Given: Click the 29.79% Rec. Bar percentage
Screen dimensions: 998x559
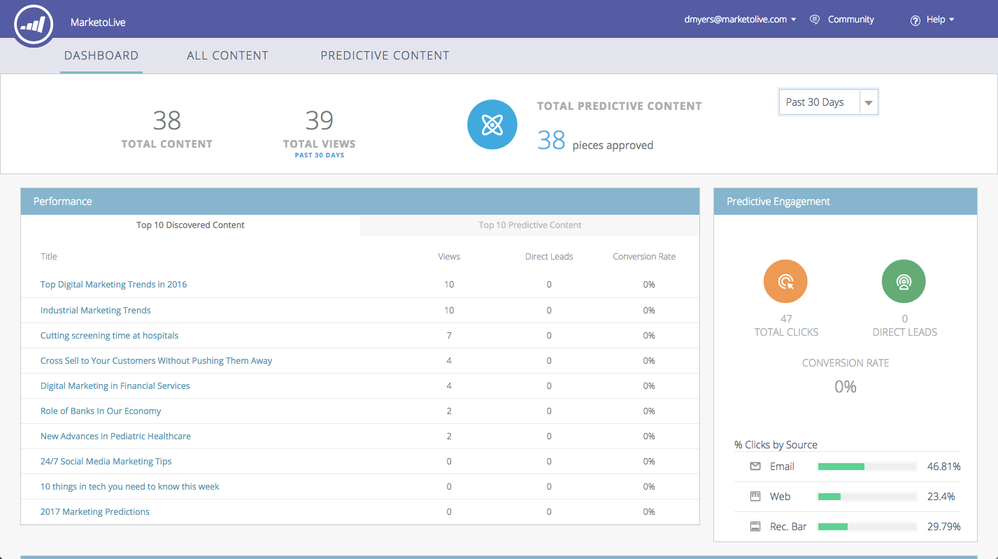Looking at the screenshot, I should click(x=943, y=527).
